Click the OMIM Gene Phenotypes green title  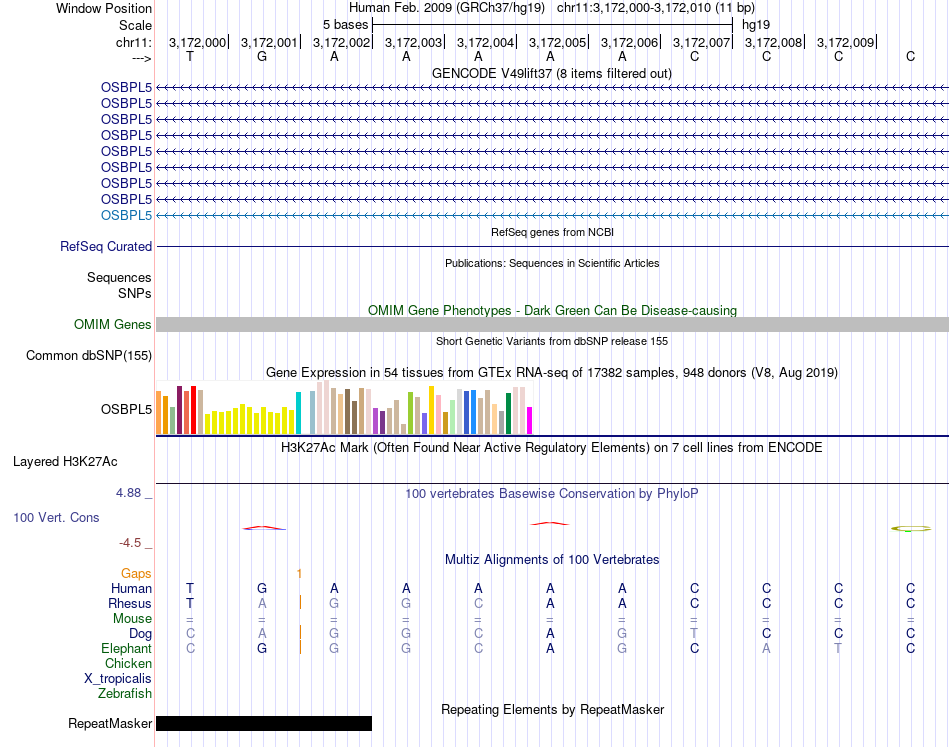[552, 310]
